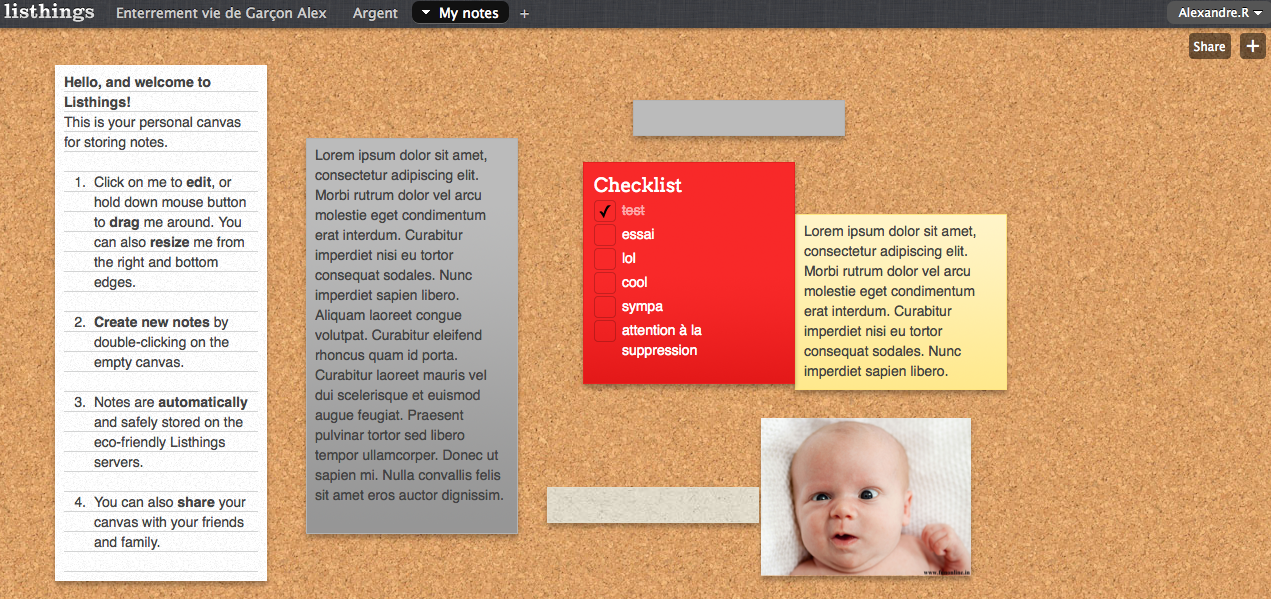Mark 'sympa' as done

coord(604,307)
